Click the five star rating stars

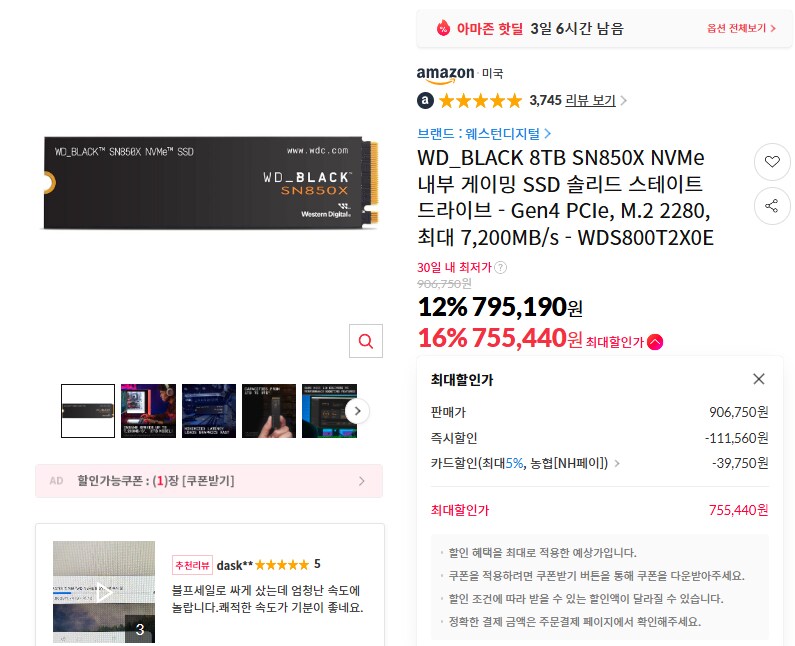click(x=480, y=100)
